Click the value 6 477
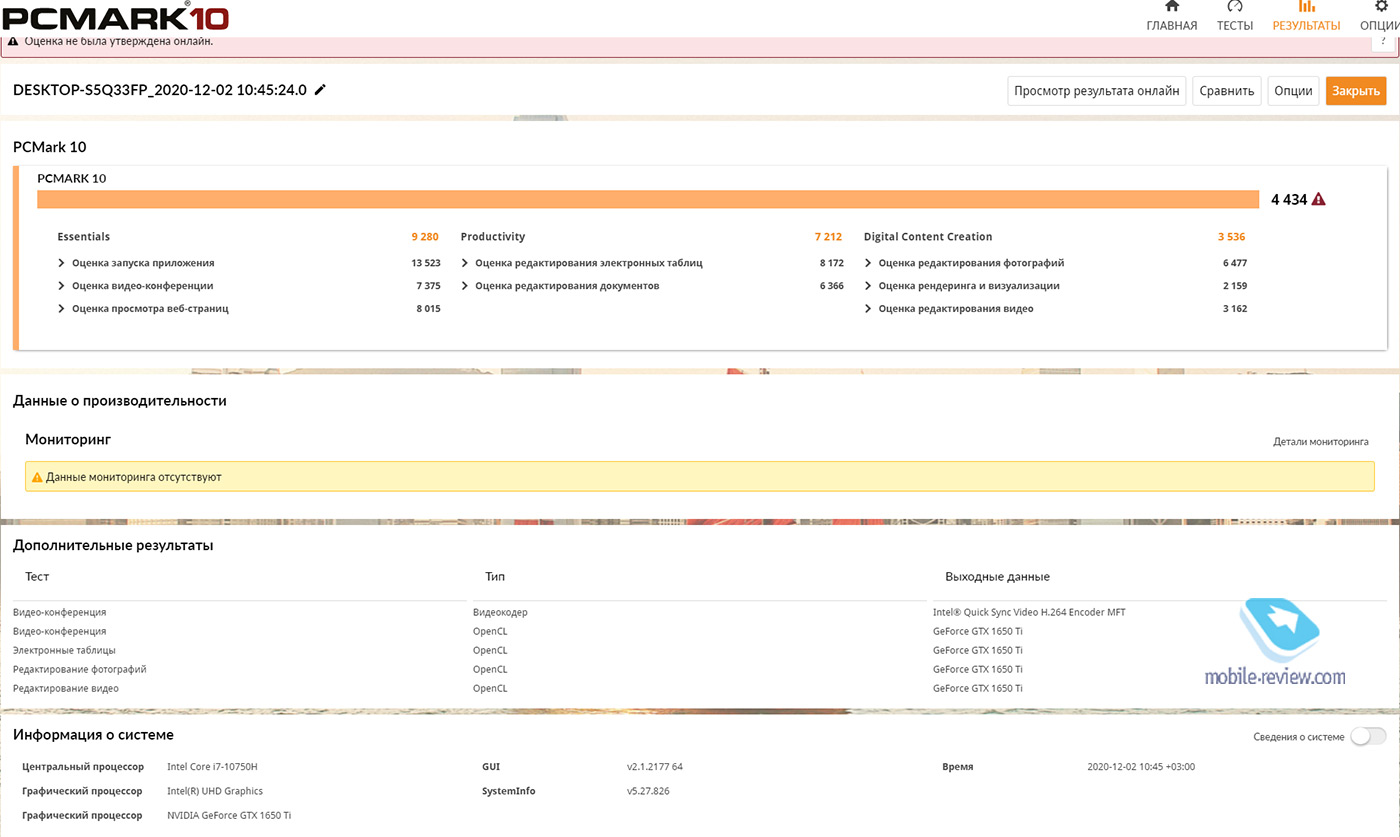The image size is (1400, 837). [1234, 263]
